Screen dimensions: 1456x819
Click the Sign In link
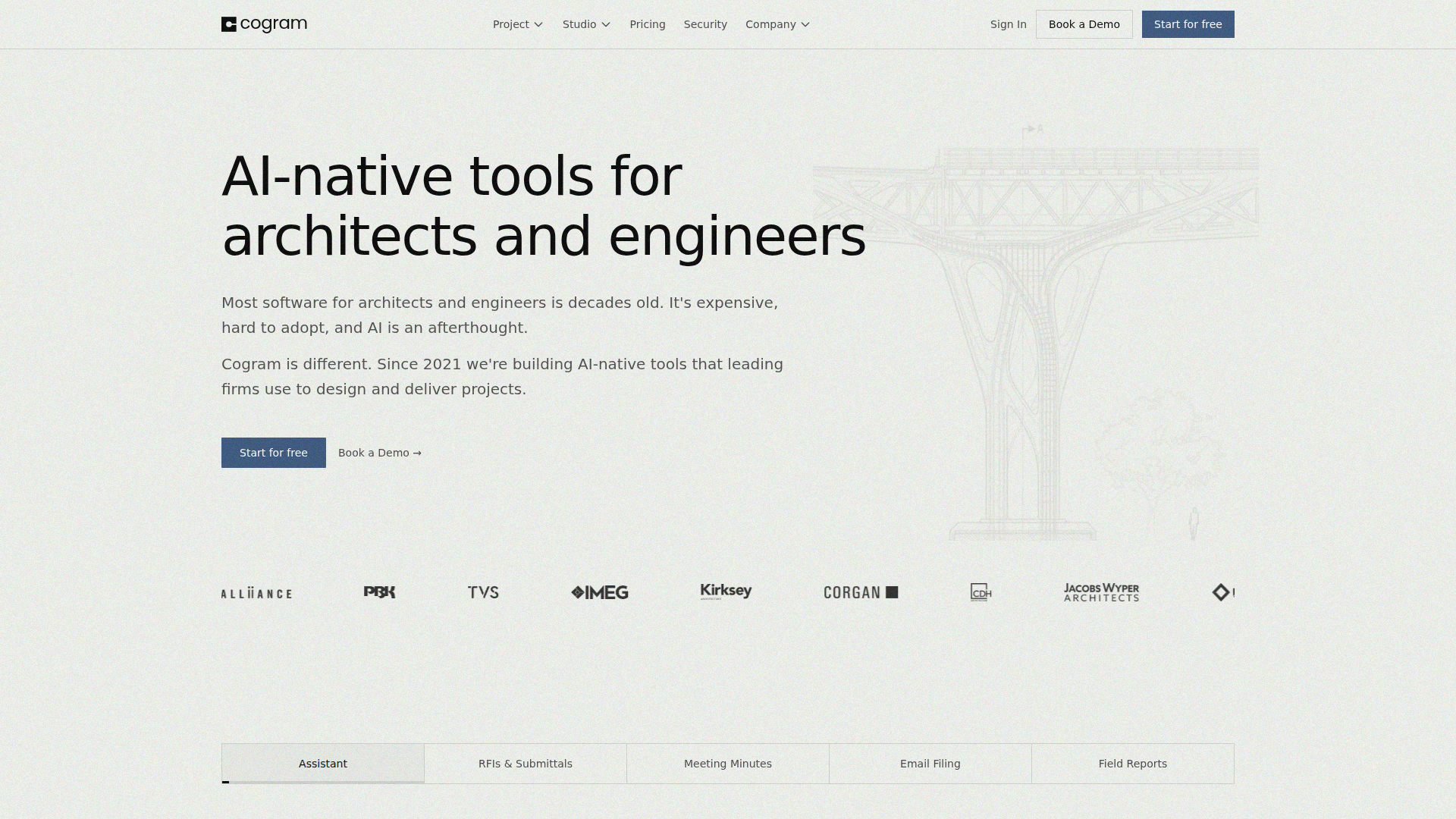coord(1008,24)
